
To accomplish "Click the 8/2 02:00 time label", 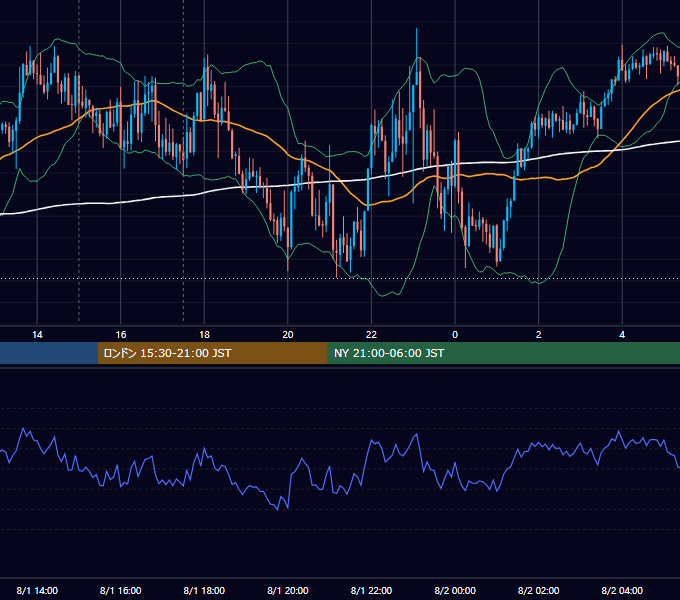I will tap(539, 591).
